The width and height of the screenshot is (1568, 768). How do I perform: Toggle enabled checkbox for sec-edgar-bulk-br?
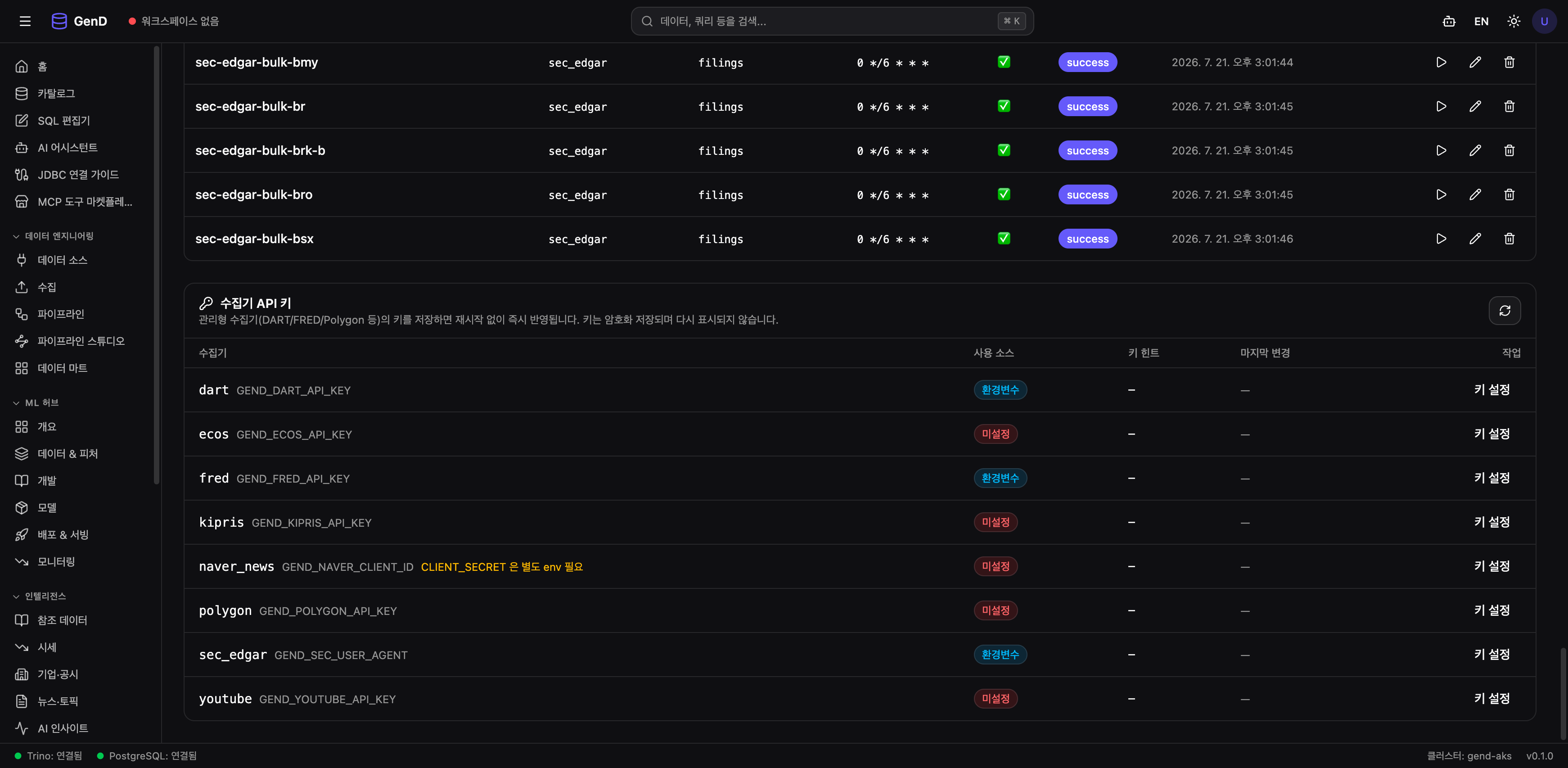click(x=1004, y=106)
